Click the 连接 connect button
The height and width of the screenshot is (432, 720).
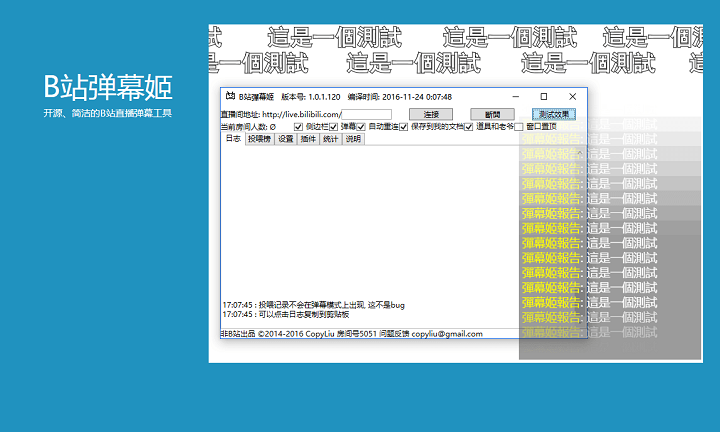pyautogui.click(x=431, y=114)
